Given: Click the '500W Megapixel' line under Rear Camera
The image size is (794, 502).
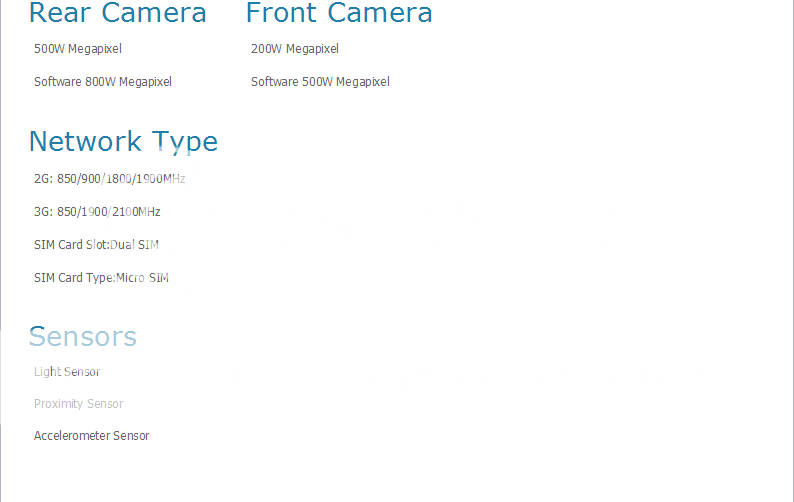Looking at the screenshot, I should pyautogui.click(x=78, y=48).
